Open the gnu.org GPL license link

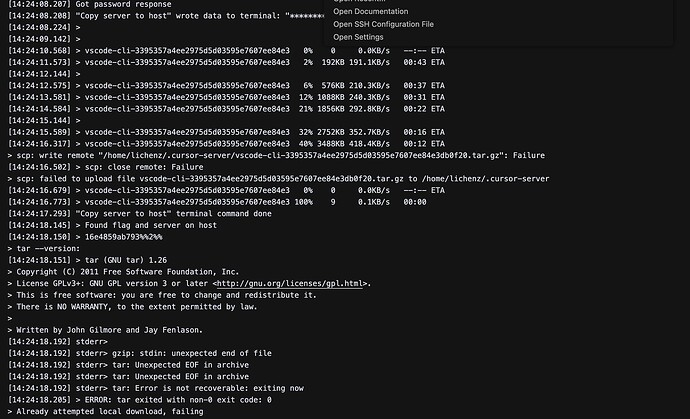point(290,283)
